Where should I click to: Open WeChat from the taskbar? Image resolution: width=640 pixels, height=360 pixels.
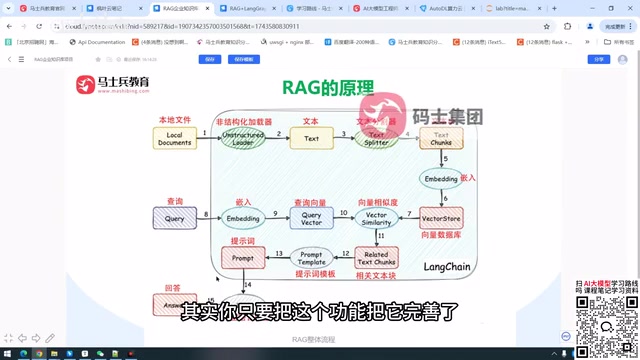pos(100,353)
